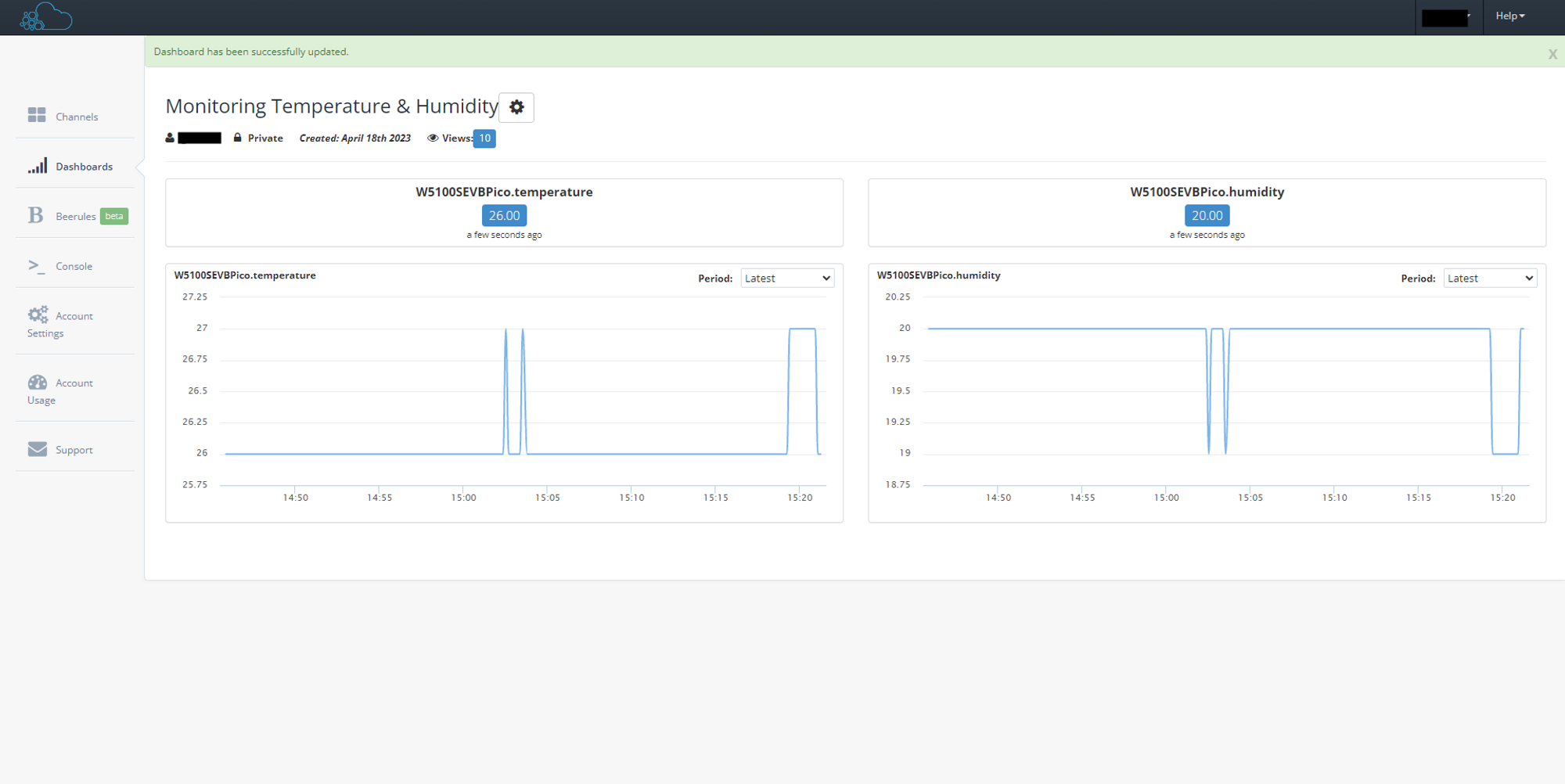Open the user account dropdown

pyautogui.click(x=1446, y=17)
